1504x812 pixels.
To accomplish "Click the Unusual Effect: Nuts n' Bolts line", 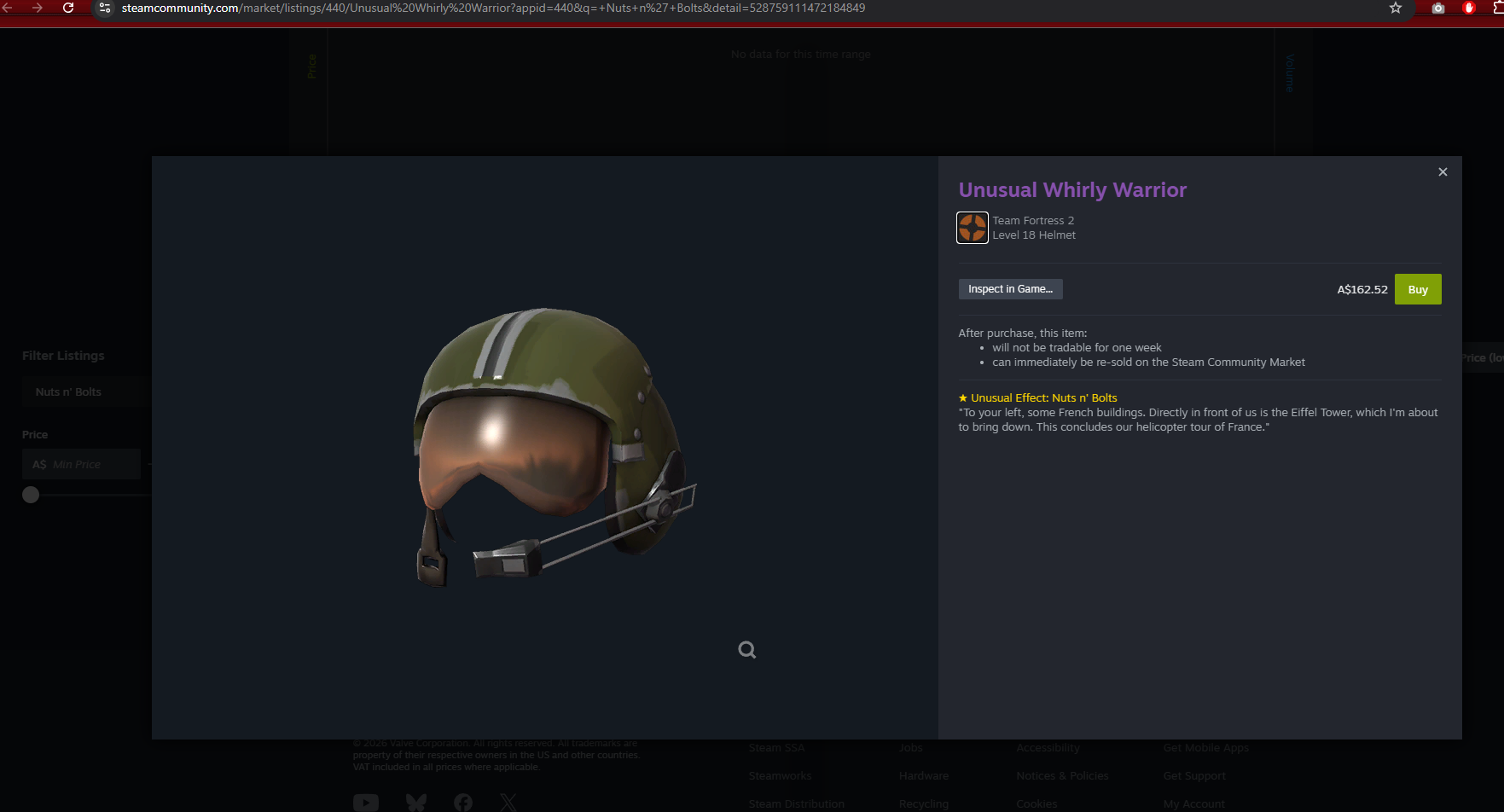I will 1037,398.
